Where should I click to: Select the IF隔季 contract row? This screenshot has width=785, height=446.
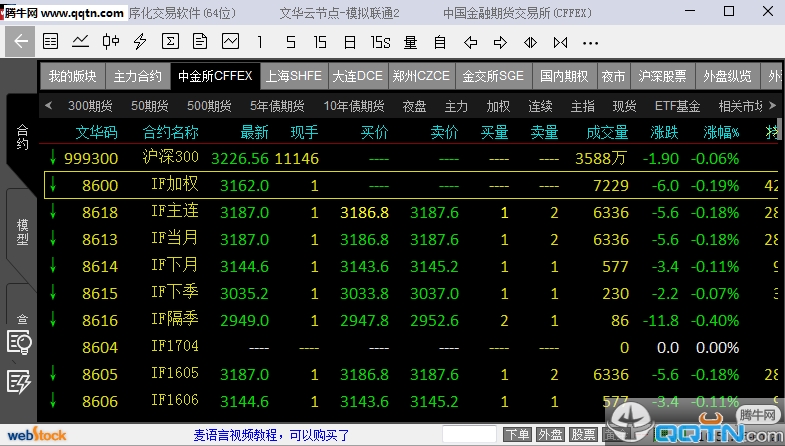[408, 320]
